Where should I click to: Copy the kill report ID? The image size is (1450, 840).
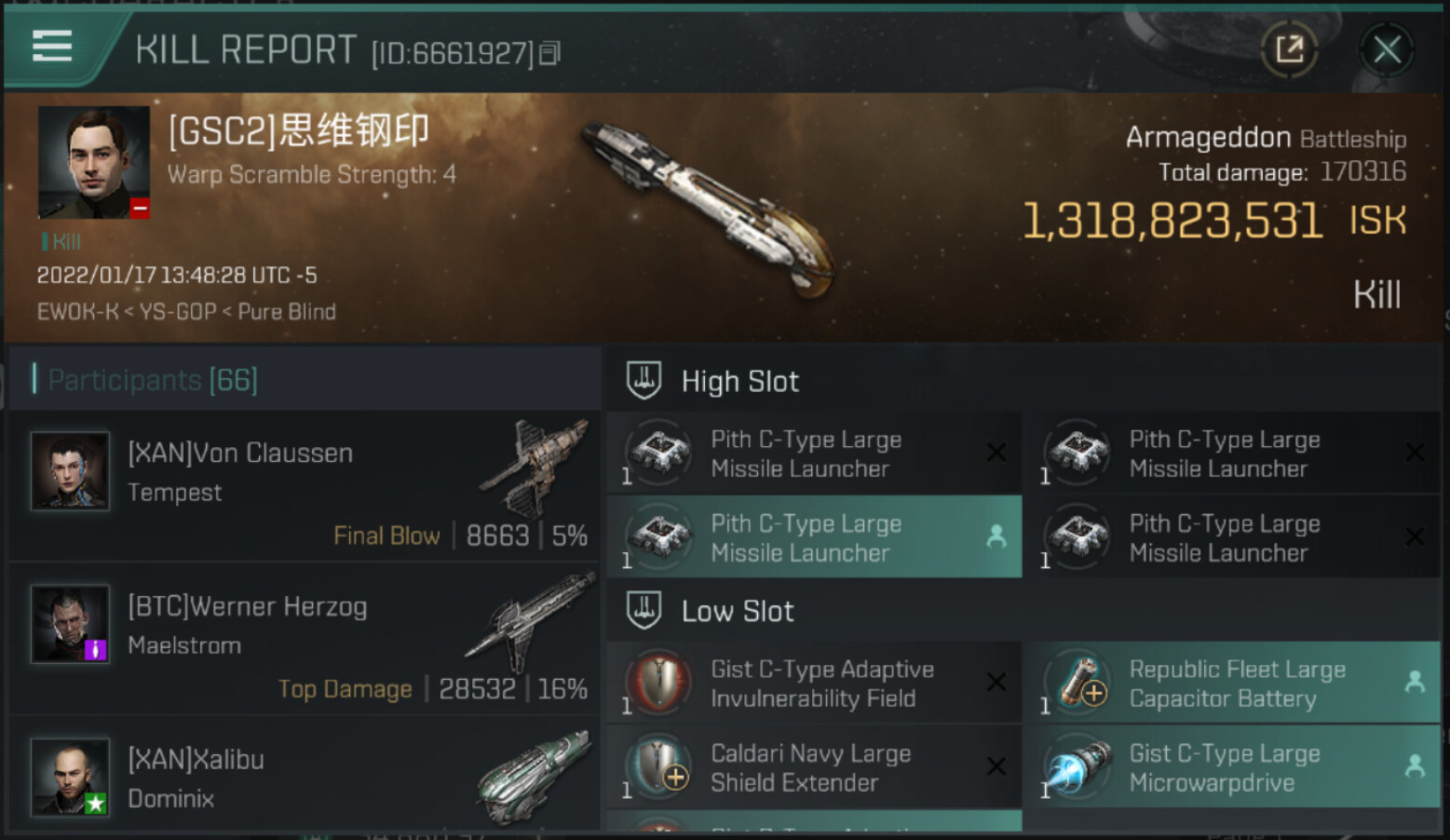tap(550, 54)
